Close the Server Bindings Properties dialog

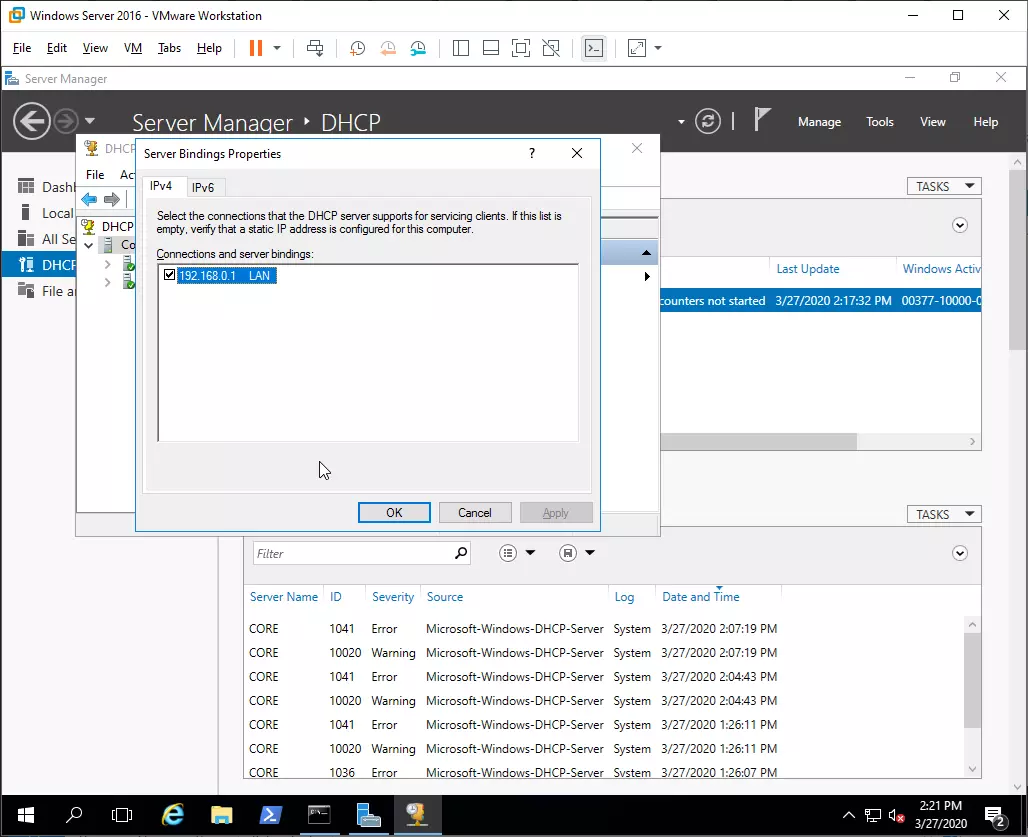click(x=577, y=153)
